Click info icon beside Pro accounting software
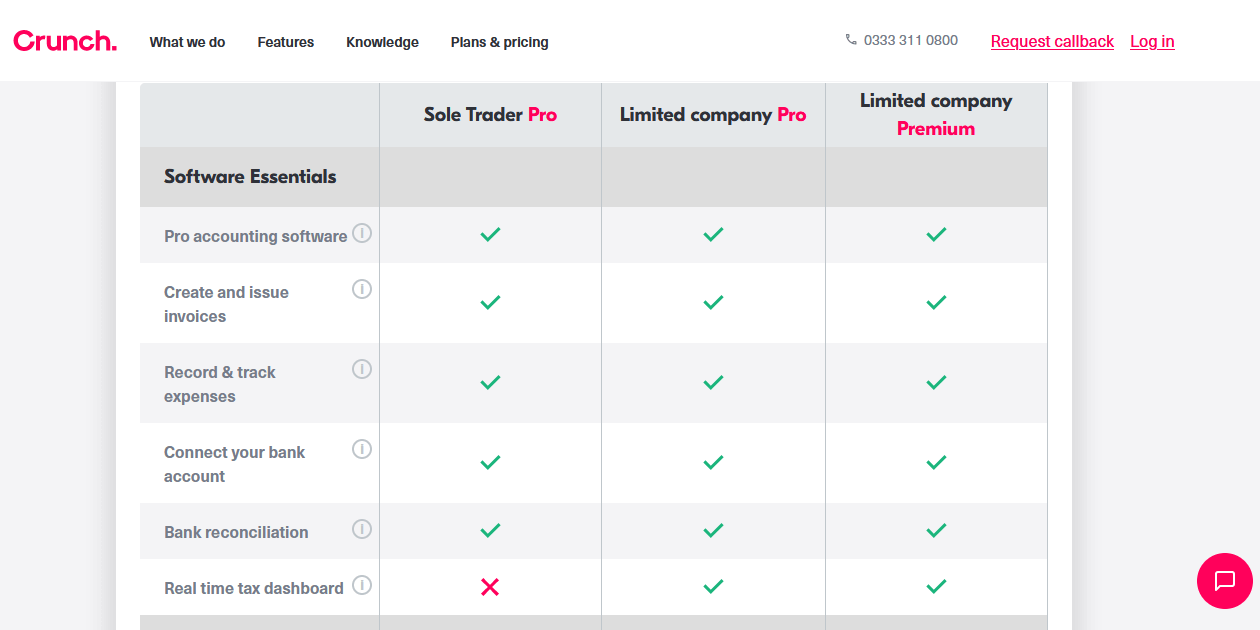 [x=362, y=233]
